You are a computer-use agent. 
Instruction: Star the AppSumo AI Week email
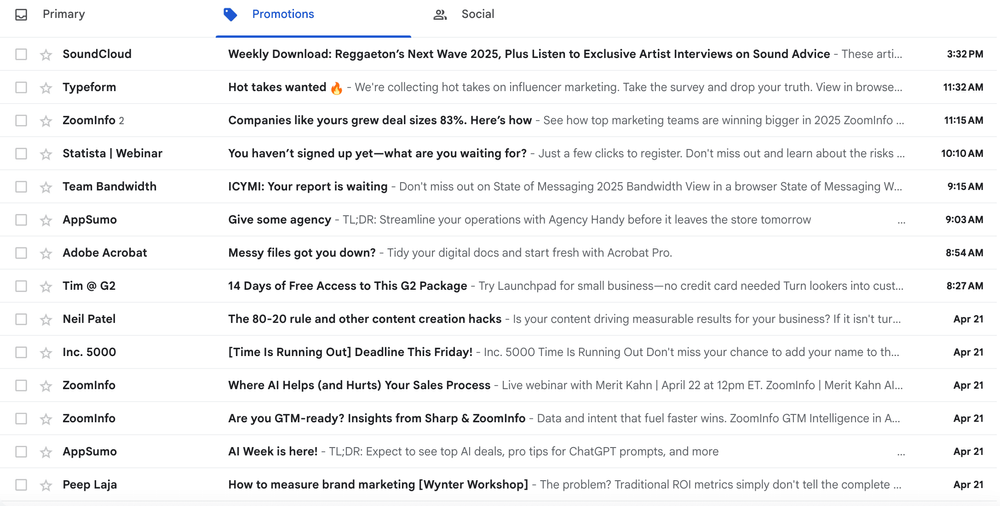click(x=46, y=452)
